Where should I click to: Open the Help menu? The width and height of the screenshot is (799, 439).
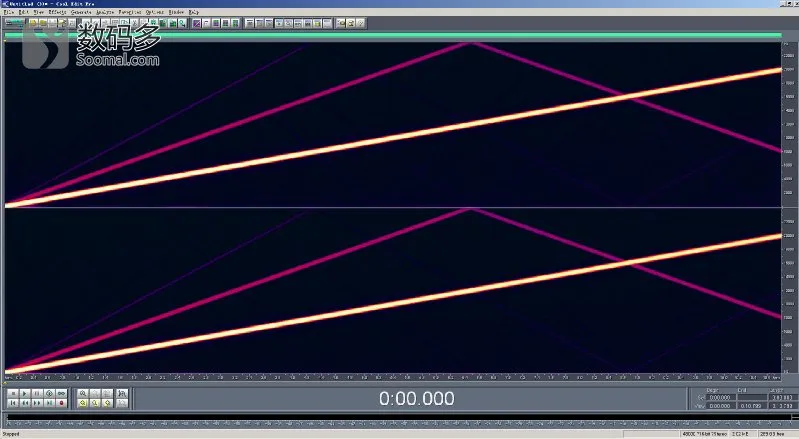click(x=194, y=12)
